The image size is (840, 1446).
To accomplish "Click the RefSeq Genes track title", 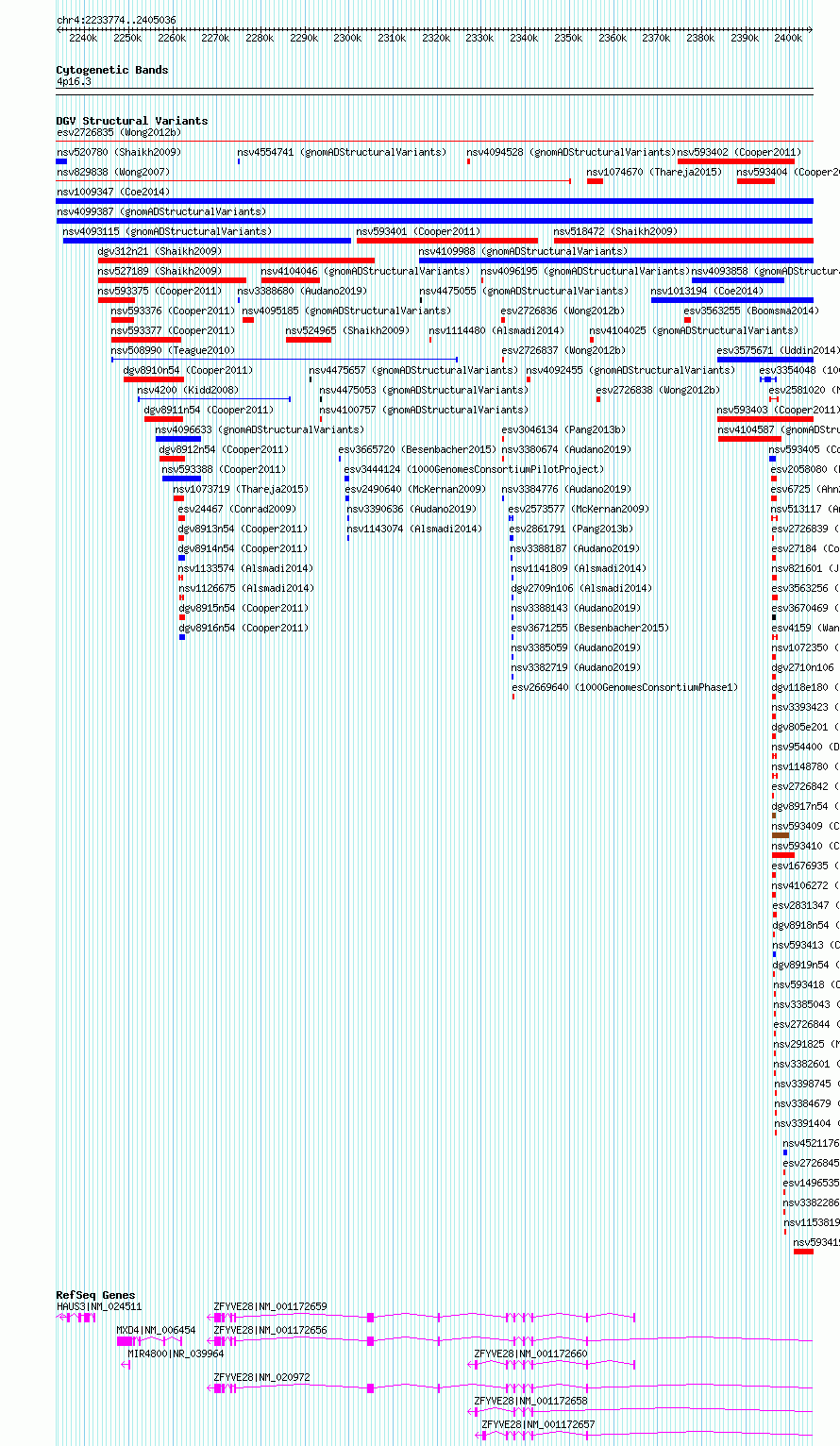I will (x=95, y=1295).
